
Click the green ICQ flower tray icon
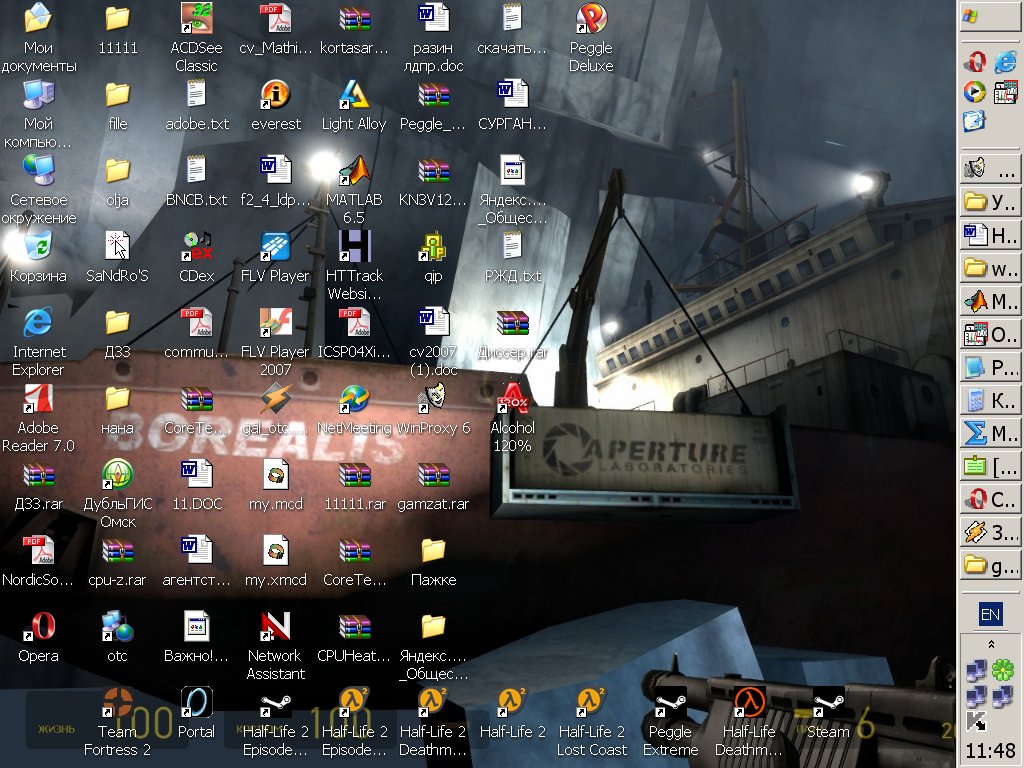pyautogui.click(x=1003, y=671)
